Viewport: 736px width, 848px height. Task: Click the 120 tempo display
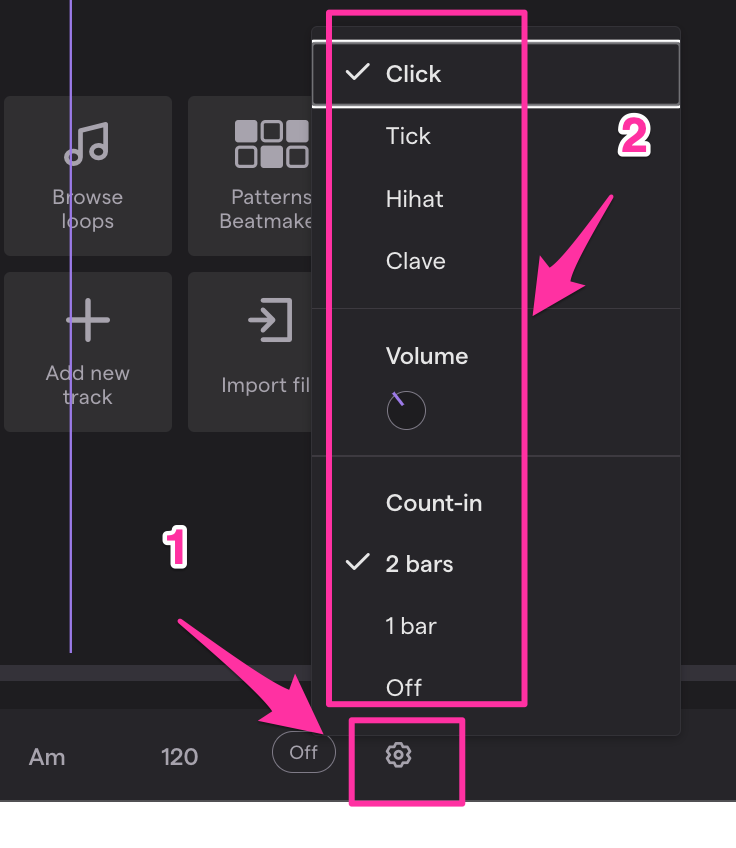coord(179,757)
